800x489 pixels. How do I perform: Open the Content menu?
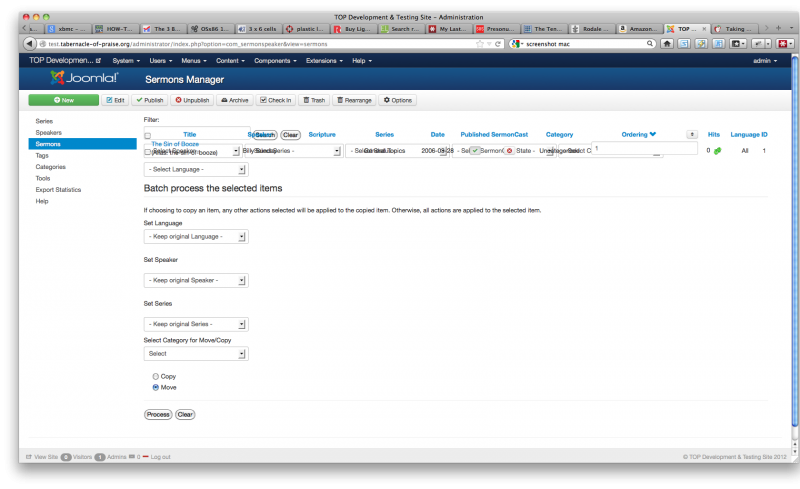coord(230,61)
